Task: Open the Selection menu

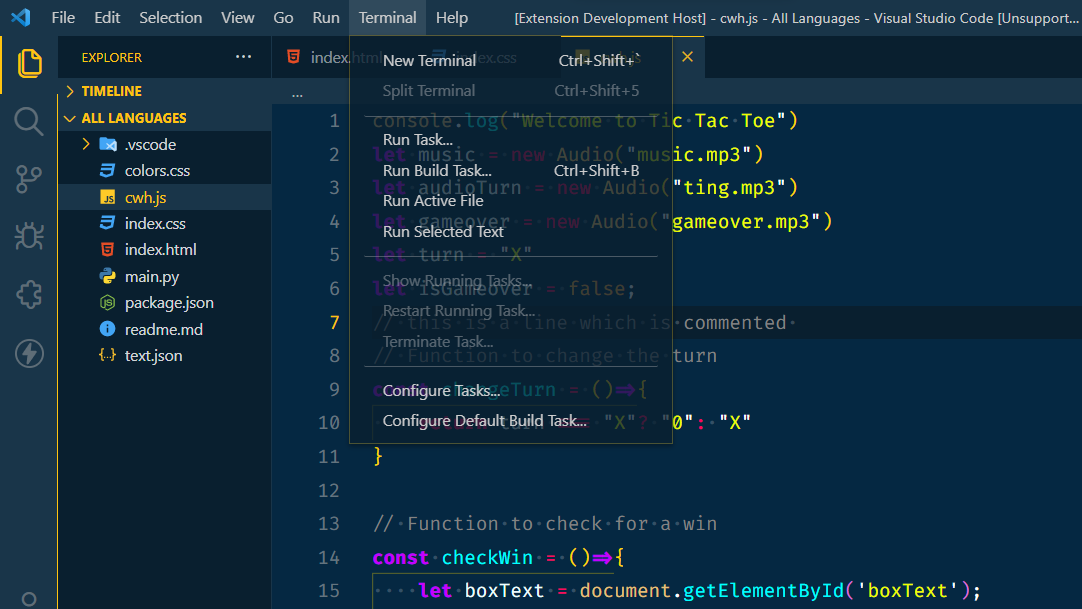Action: coord(170,18)
